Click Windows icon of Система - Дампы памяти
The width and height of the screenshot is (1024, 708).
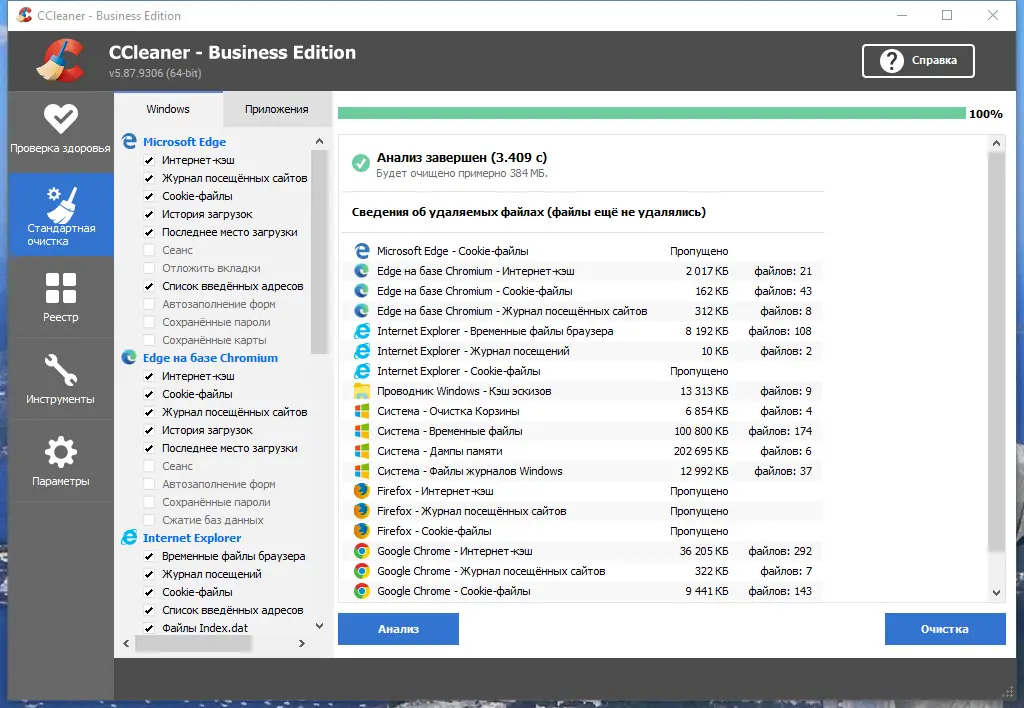361,451
